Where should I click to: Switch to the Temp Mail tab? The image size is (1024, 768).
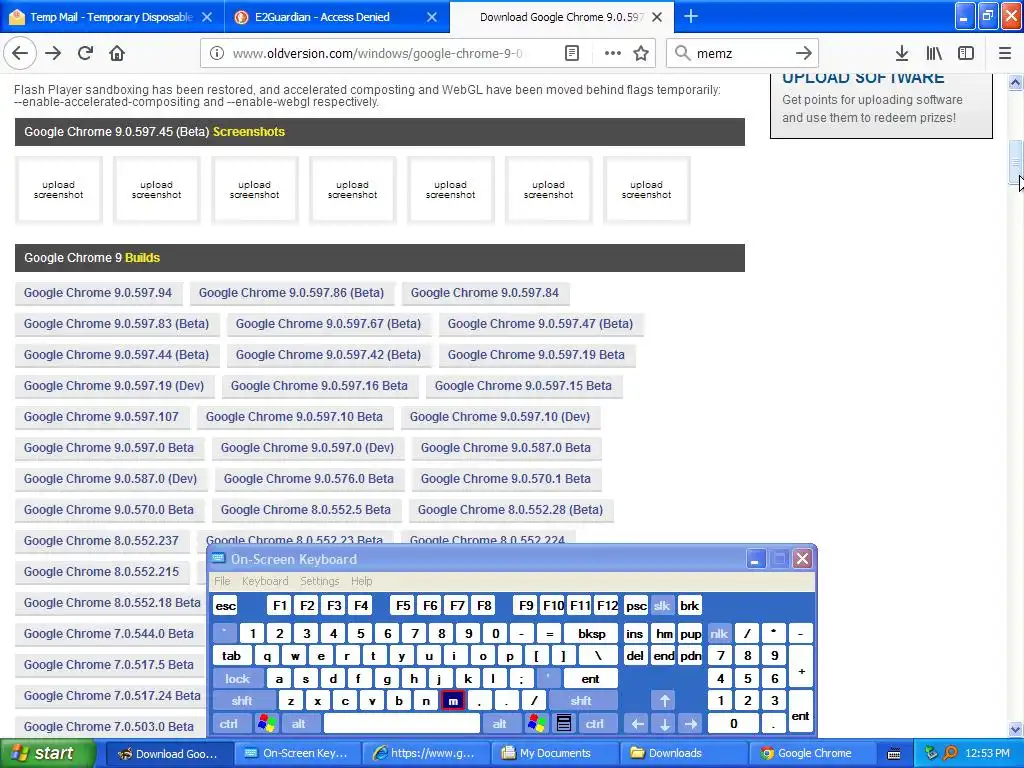(111, 17)
